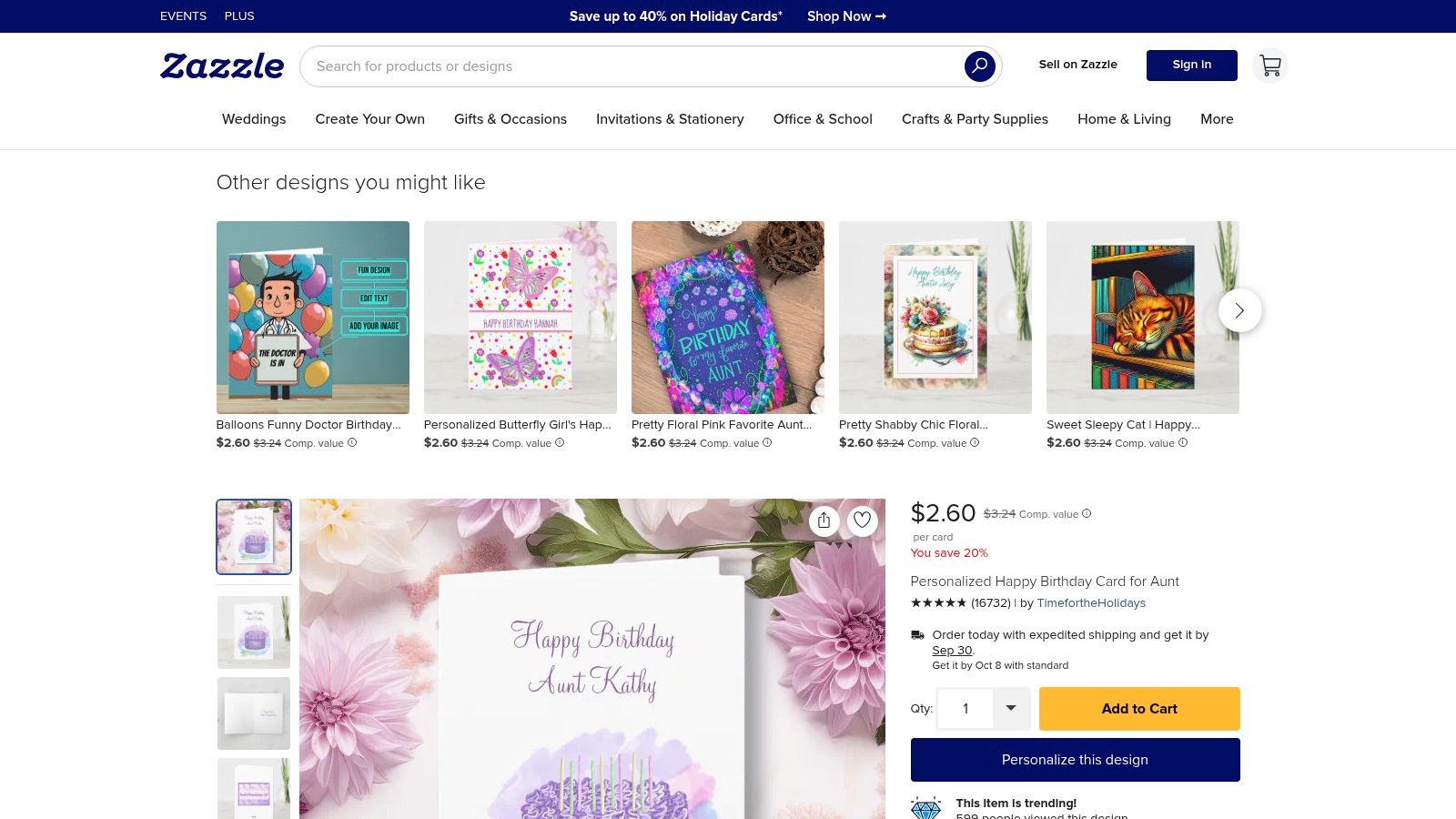Click the search products input field
Screen dimensions: 1456x819
click(x=632, y=66)
